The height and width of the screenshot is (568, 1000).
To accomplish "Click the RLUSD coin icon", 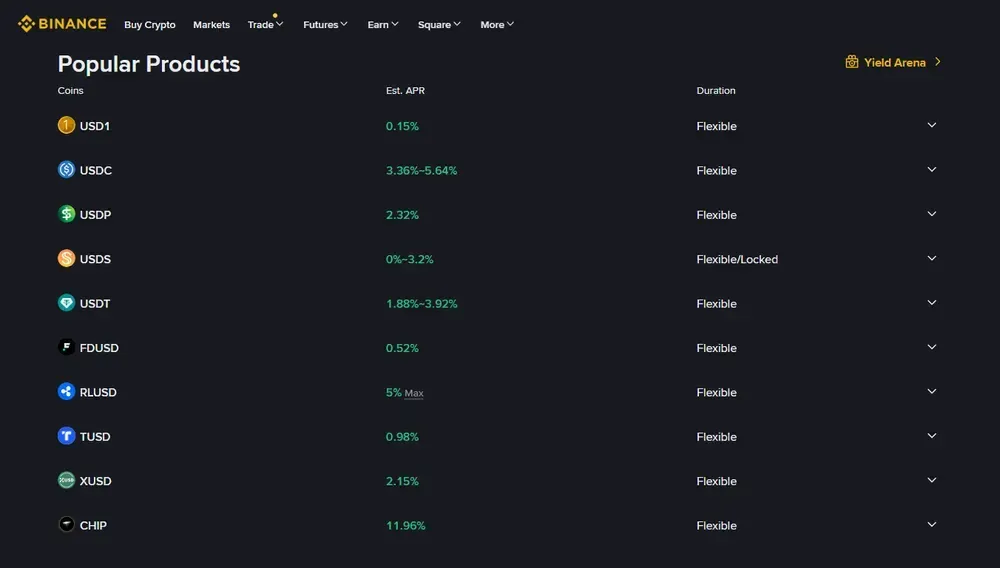I will point(66,391).
